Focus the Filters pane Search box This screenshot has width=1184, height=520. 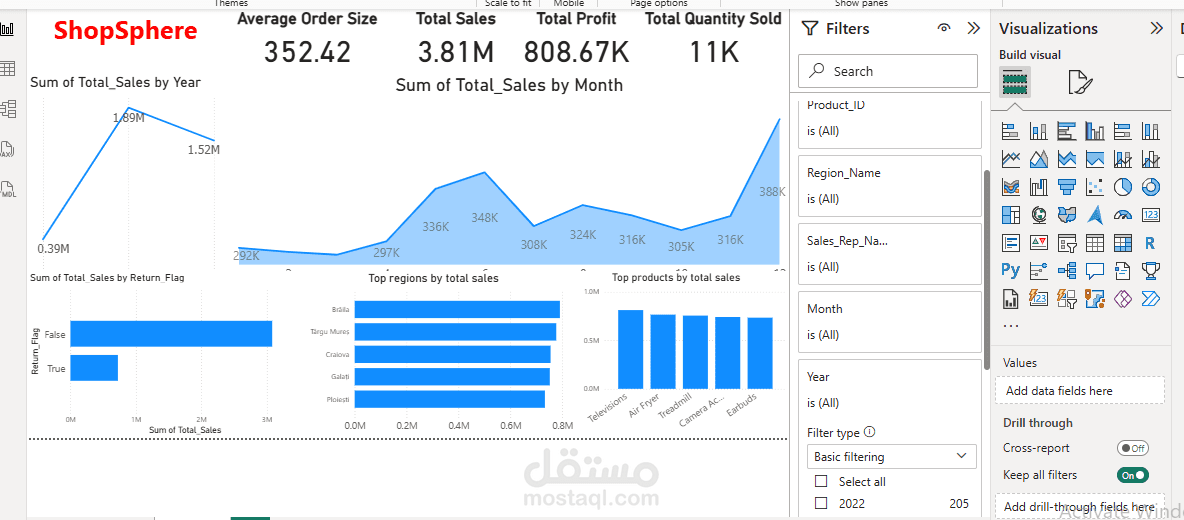(888, 71)
